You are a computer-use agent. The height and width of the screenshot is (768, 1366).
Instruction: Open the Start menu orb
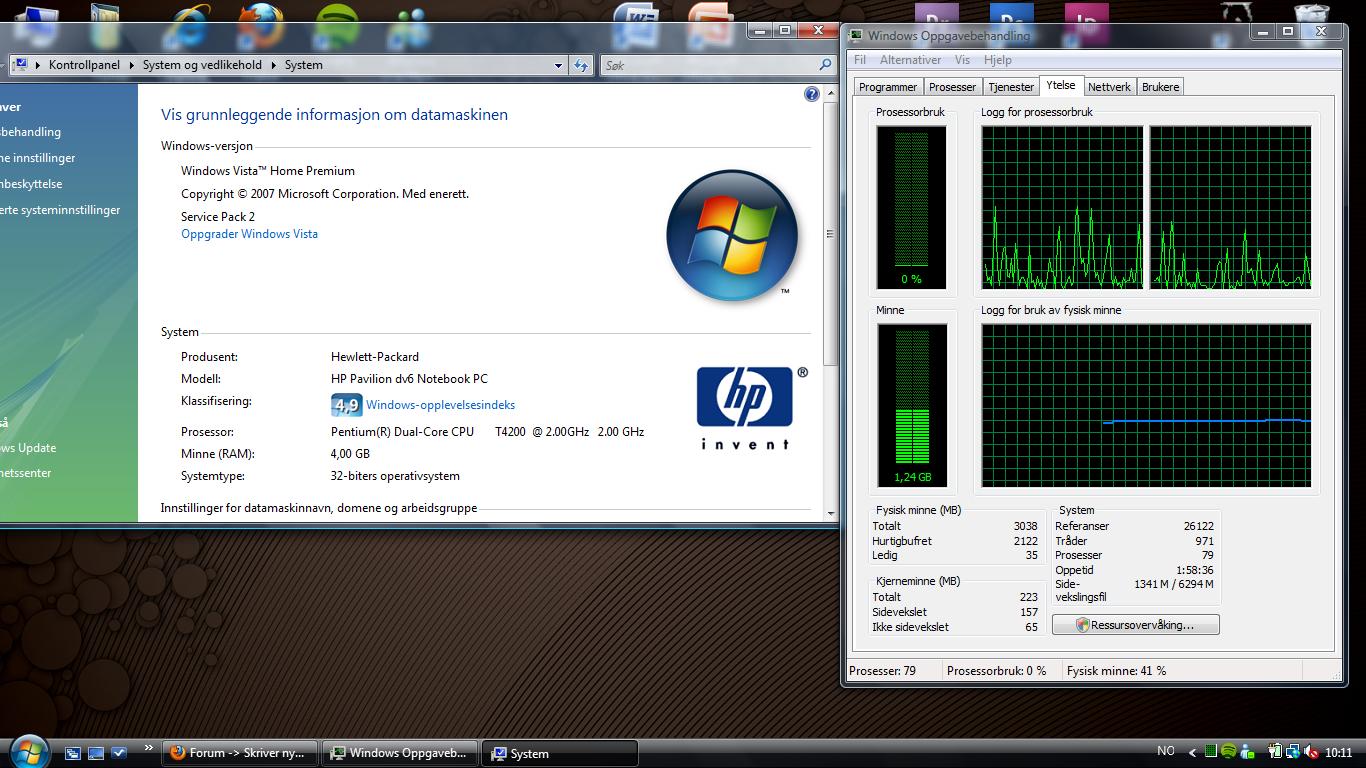[28, 751]
